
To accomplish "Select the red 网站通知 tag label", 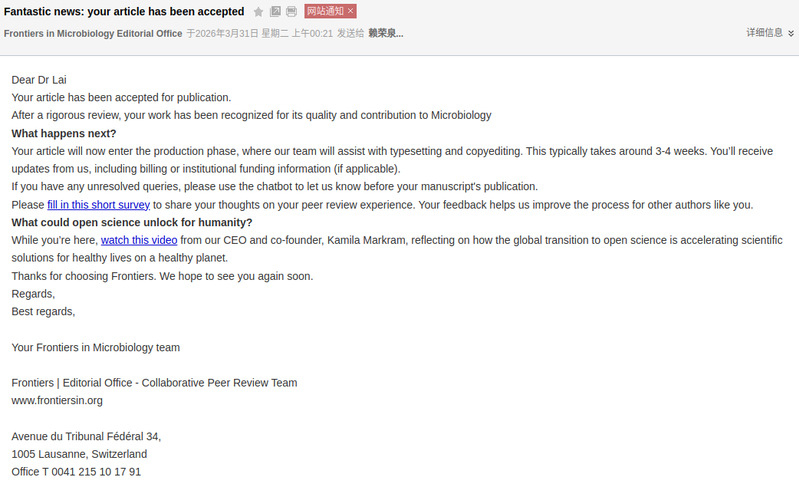I will click(x=325, y=11).
